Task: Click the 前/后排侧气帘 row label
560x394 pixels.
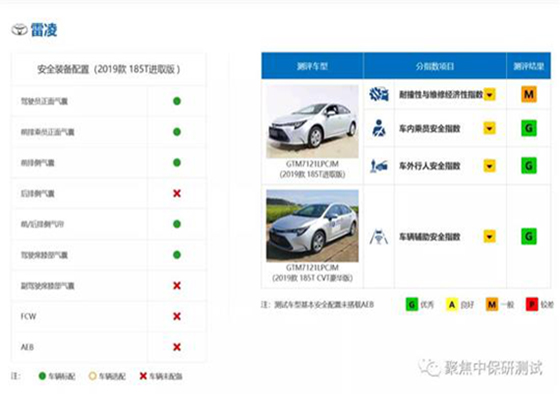Action: (42, 224)
